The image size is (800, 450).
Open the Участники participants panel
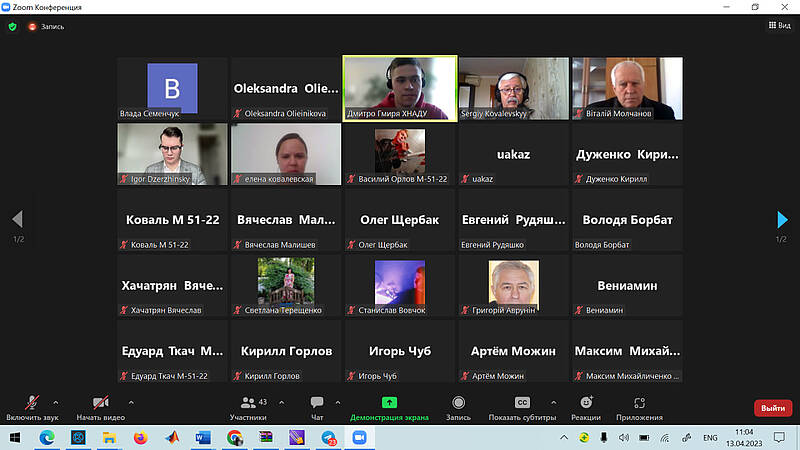pyautogui.click(x=248, y=404)
